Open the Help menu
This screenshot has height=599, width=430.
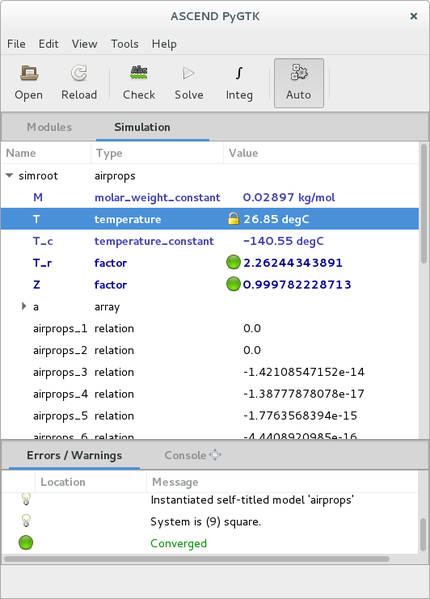[x=164, y=44]
